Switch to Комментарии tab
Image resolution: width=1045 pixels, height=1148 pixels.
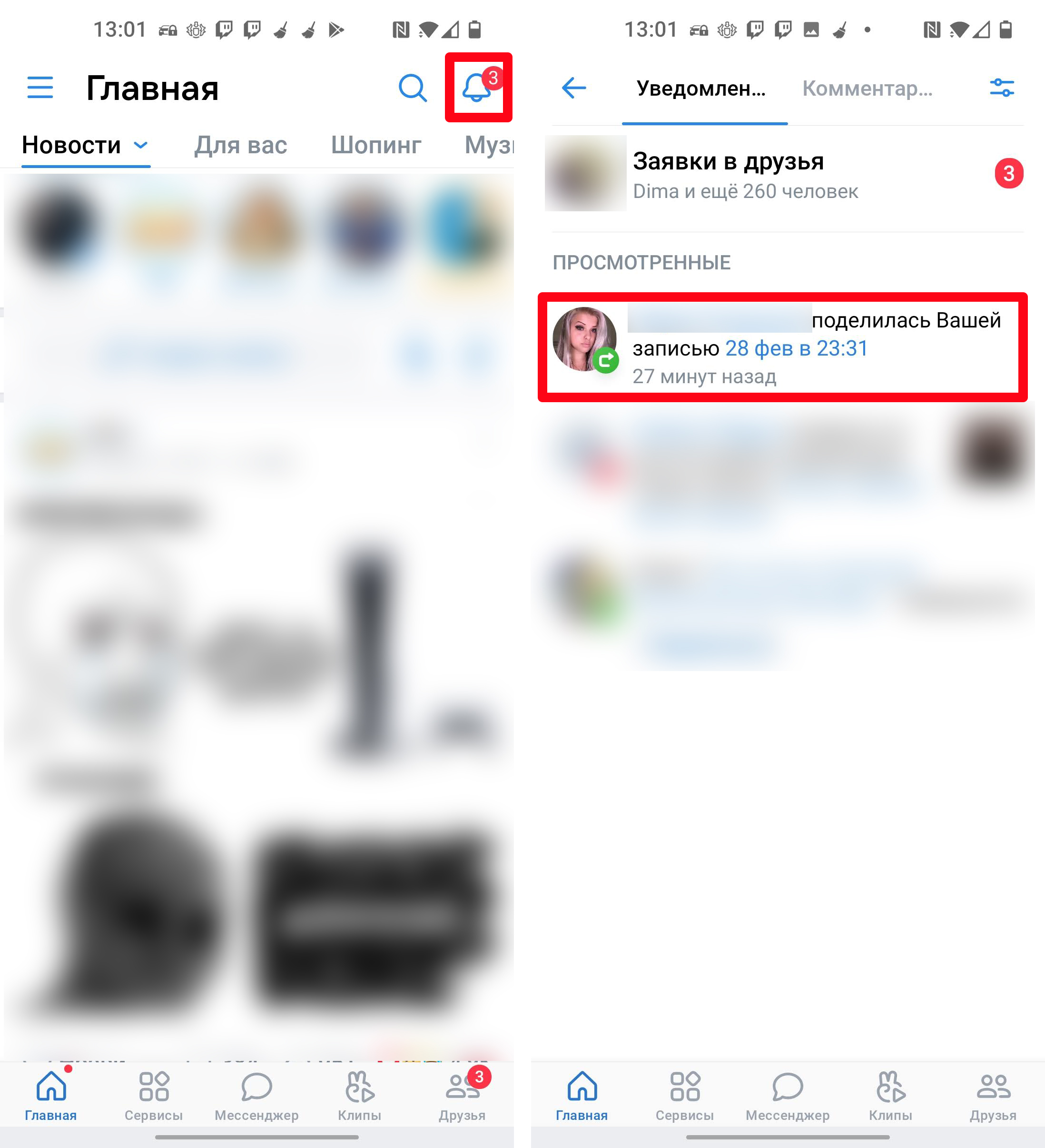pos(867,88)
